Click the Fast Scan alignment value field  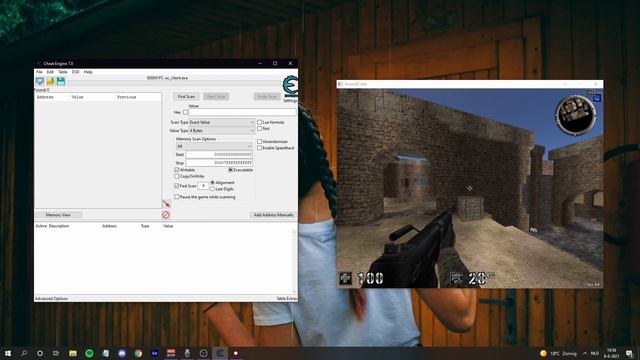203,186
